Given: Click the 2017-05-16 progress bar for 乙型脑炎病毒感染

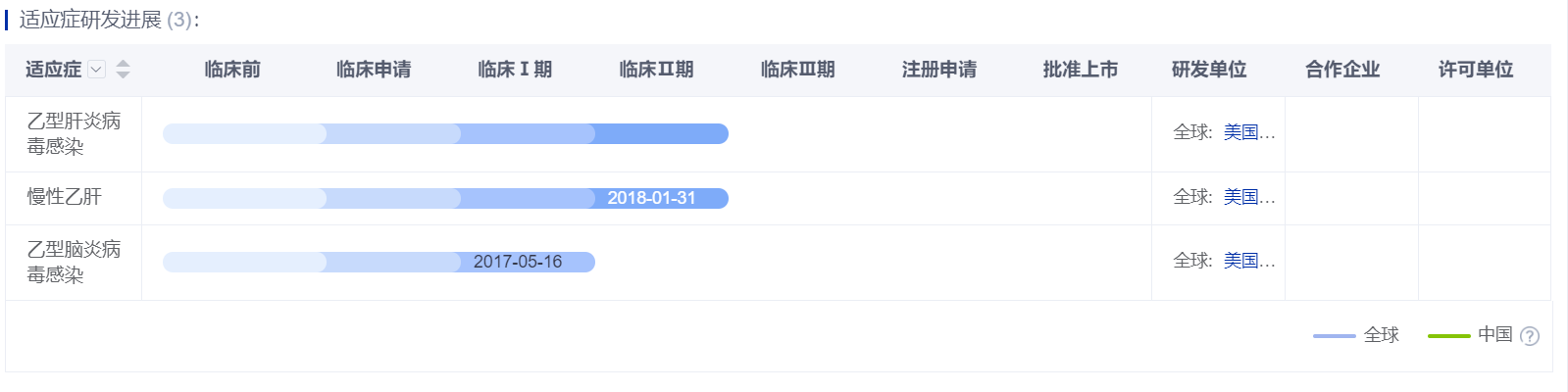Looking at the screenshot, I should point(379,262).
